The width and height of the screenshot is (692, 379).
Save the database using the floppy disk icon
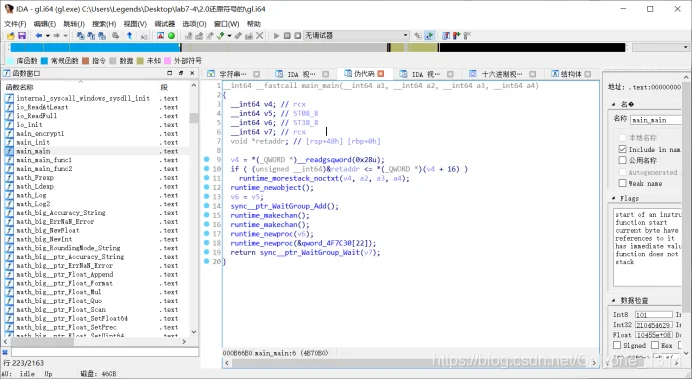pos(21,36)
